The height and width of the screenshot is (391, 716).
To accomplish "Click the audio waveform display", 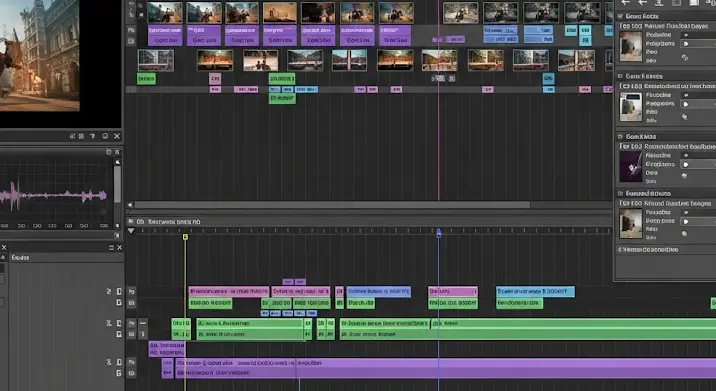I will tap(54, 195).
